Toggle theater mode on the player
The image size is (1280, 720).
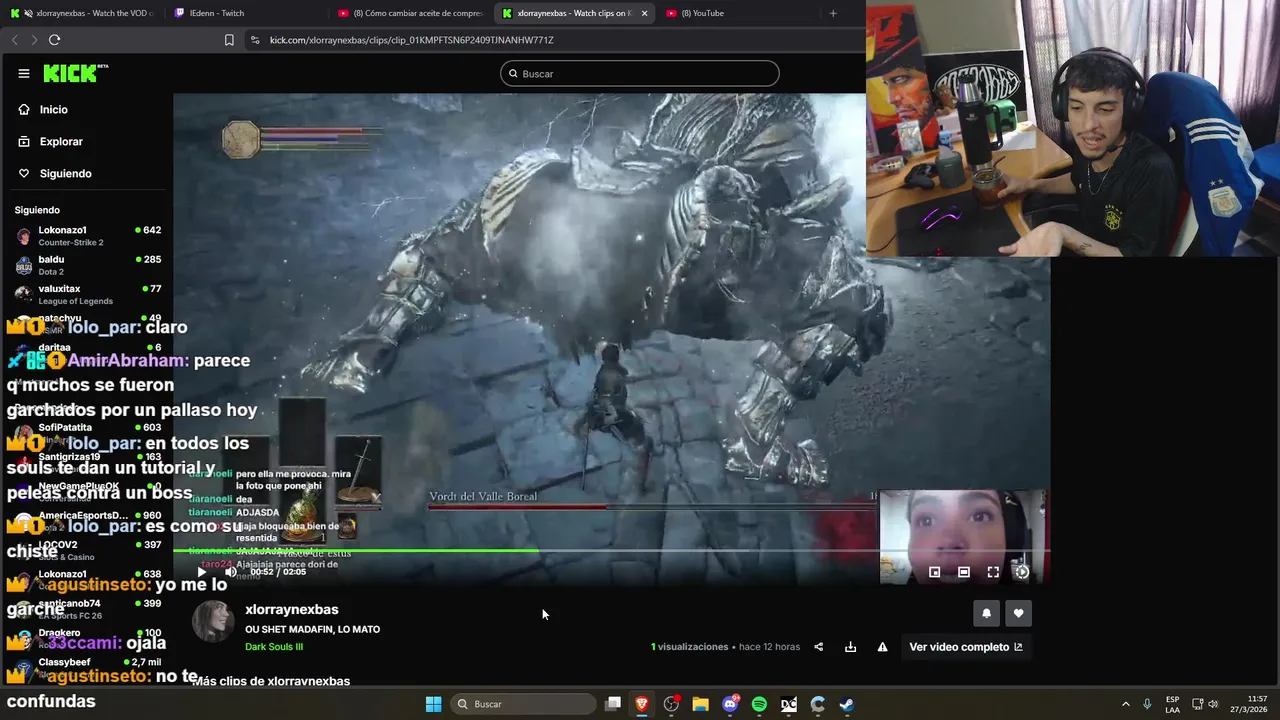pos(963,572)
